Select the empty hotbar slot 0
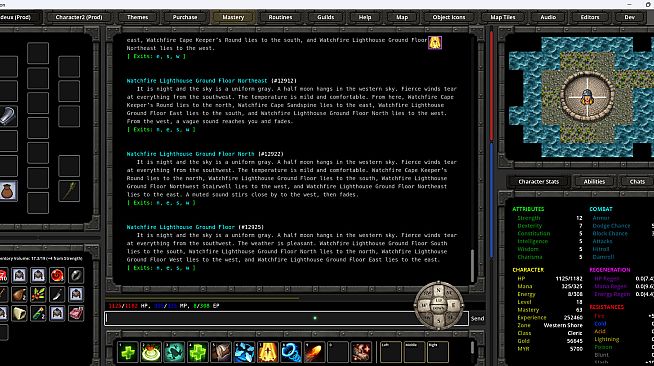 coord(337,352)
